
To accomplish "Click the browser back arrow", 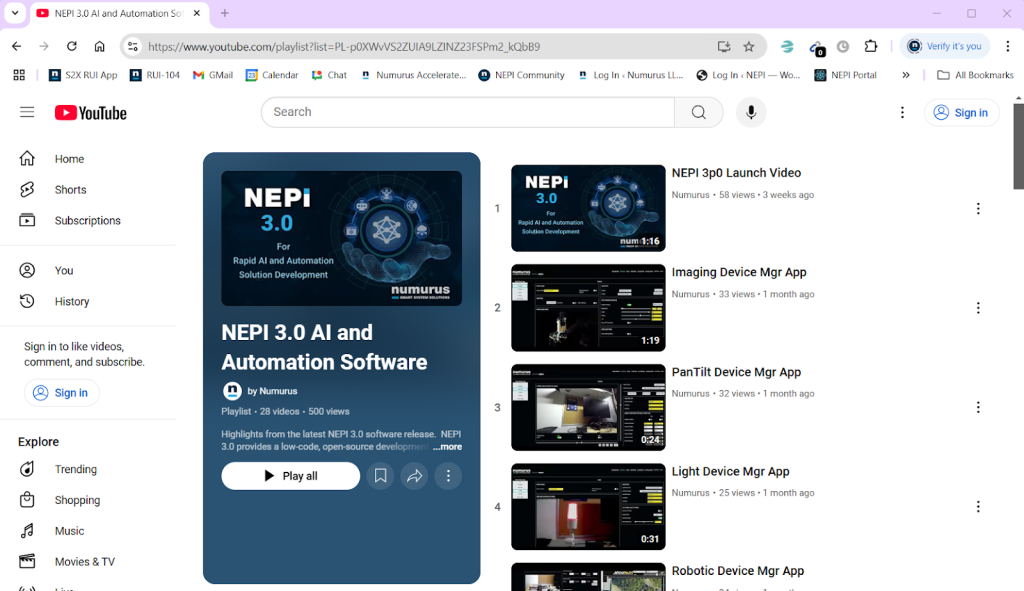I will point(16,46).
